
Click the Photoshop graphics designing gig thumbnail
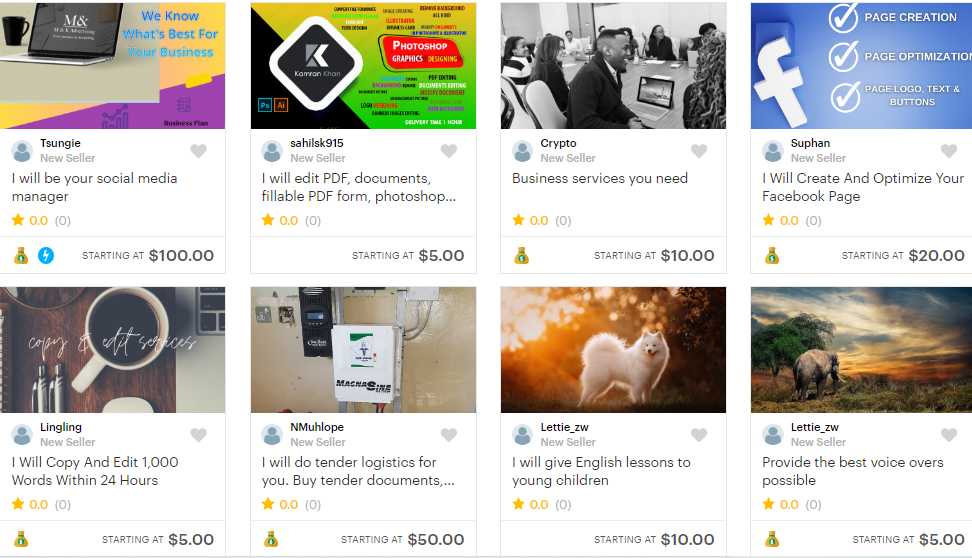pos(363,65)
